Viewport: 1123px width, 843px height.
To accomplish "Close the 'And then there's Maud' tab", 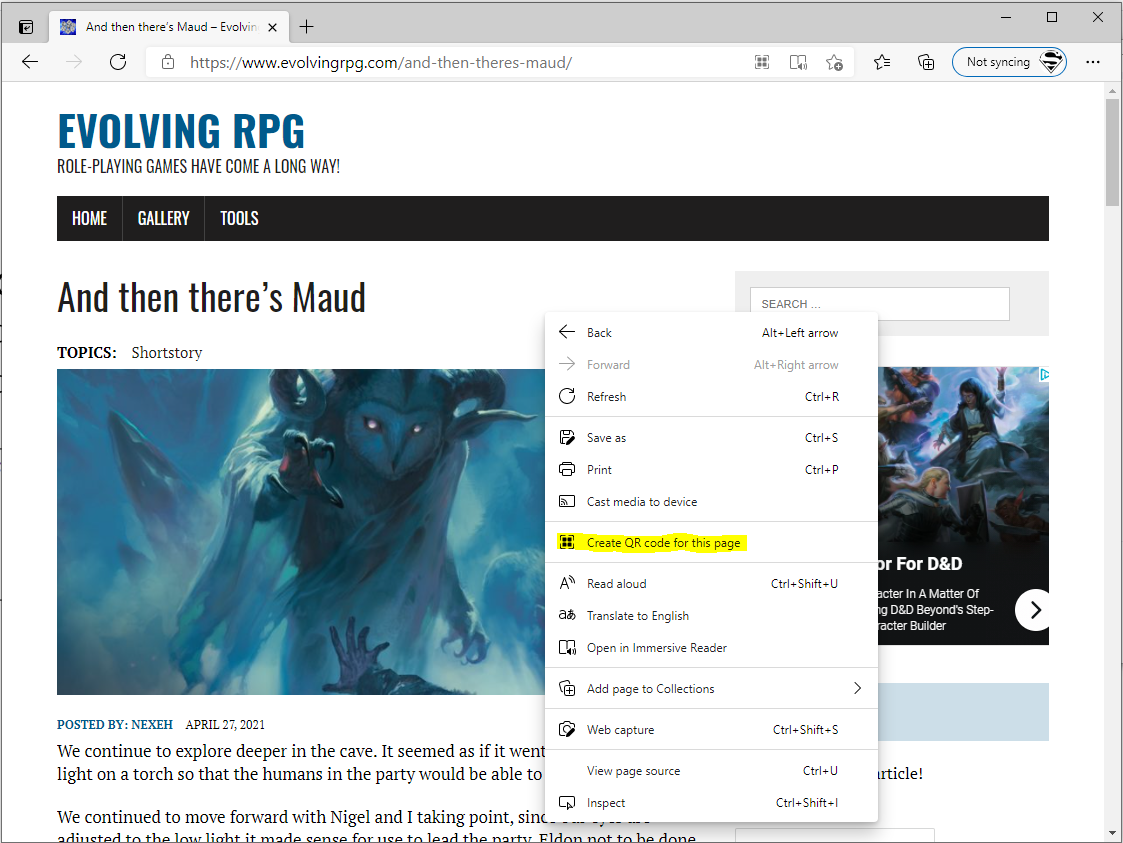I will tap(273, 27).
